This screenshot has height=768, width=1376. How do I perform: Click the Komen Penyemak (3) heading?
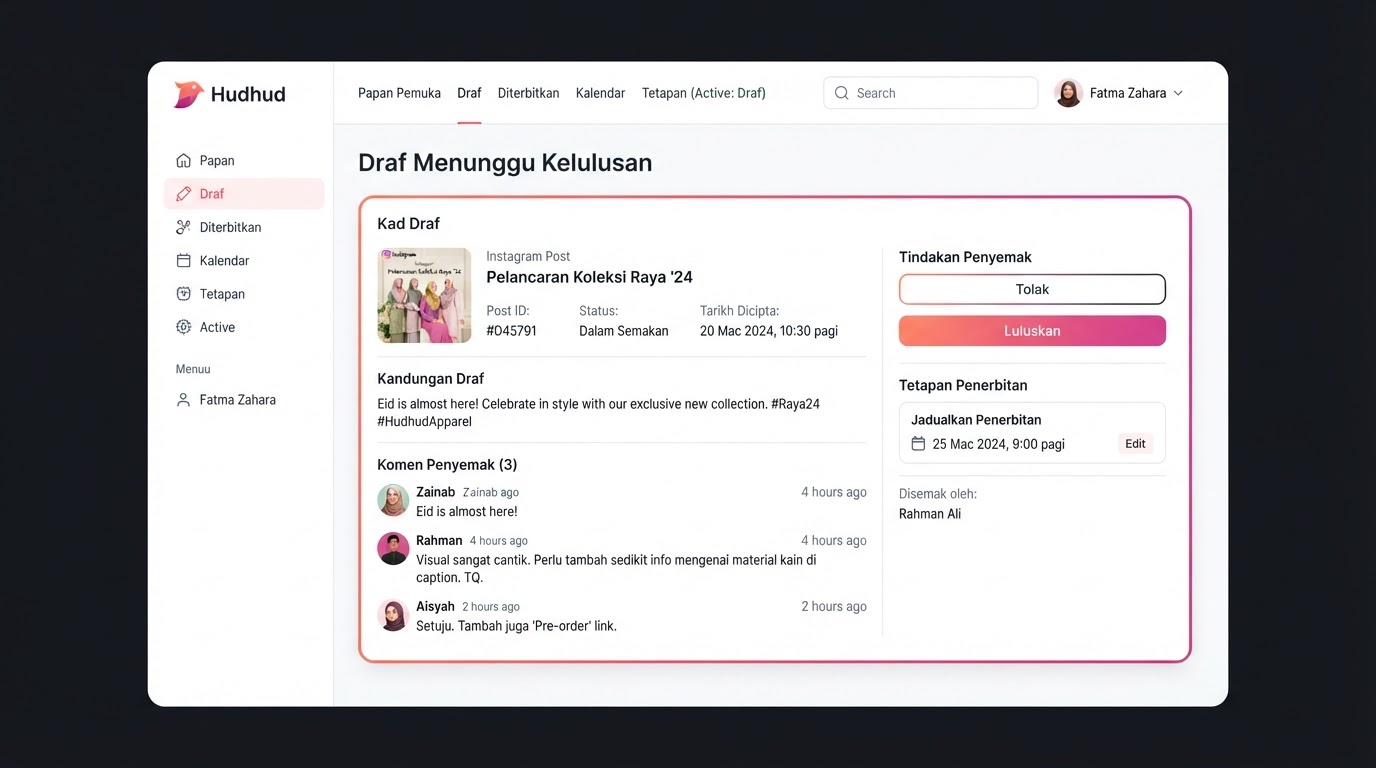pos(447,465)
